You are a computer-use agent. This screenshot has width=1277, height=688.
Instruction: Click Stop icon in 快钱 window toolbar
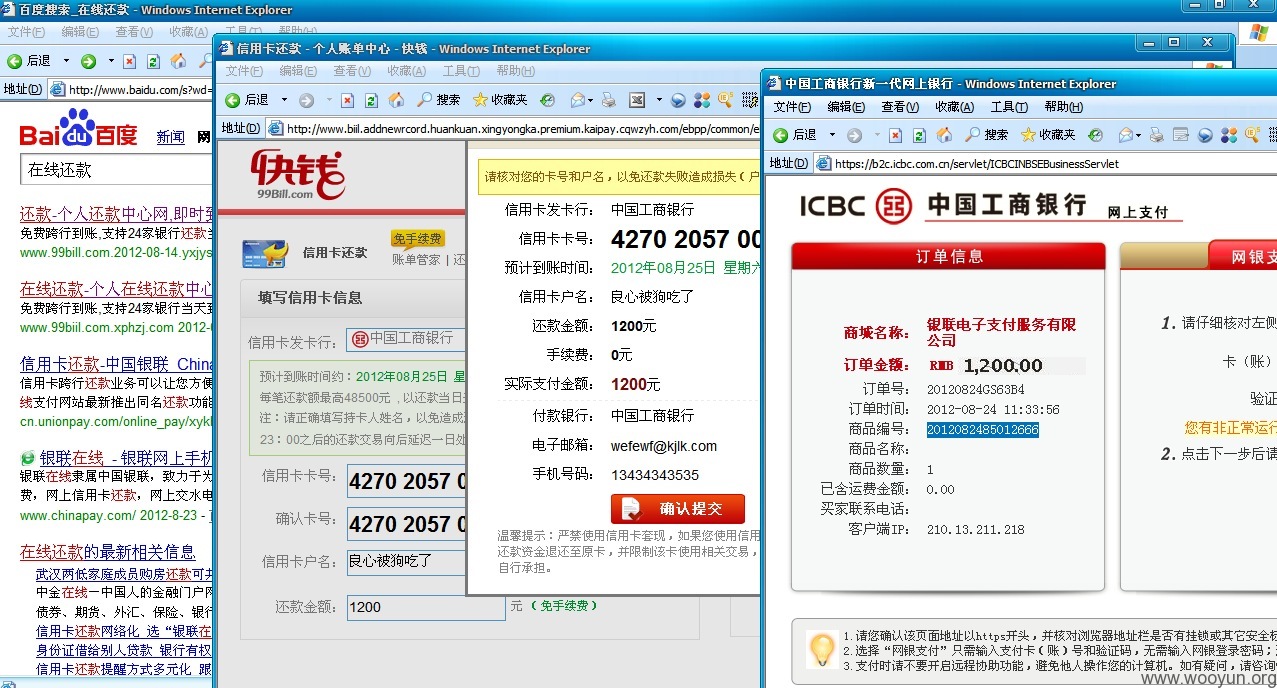tap(347, 100)
